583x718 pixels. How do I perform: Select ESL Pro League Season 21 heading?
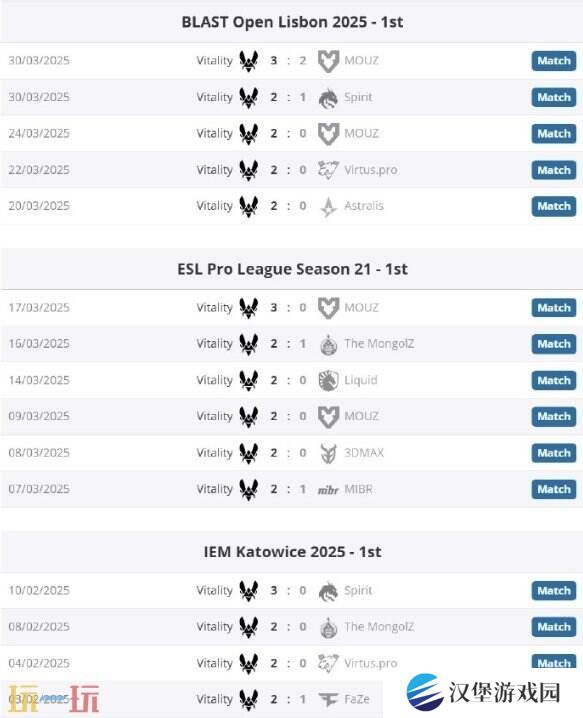292,269
